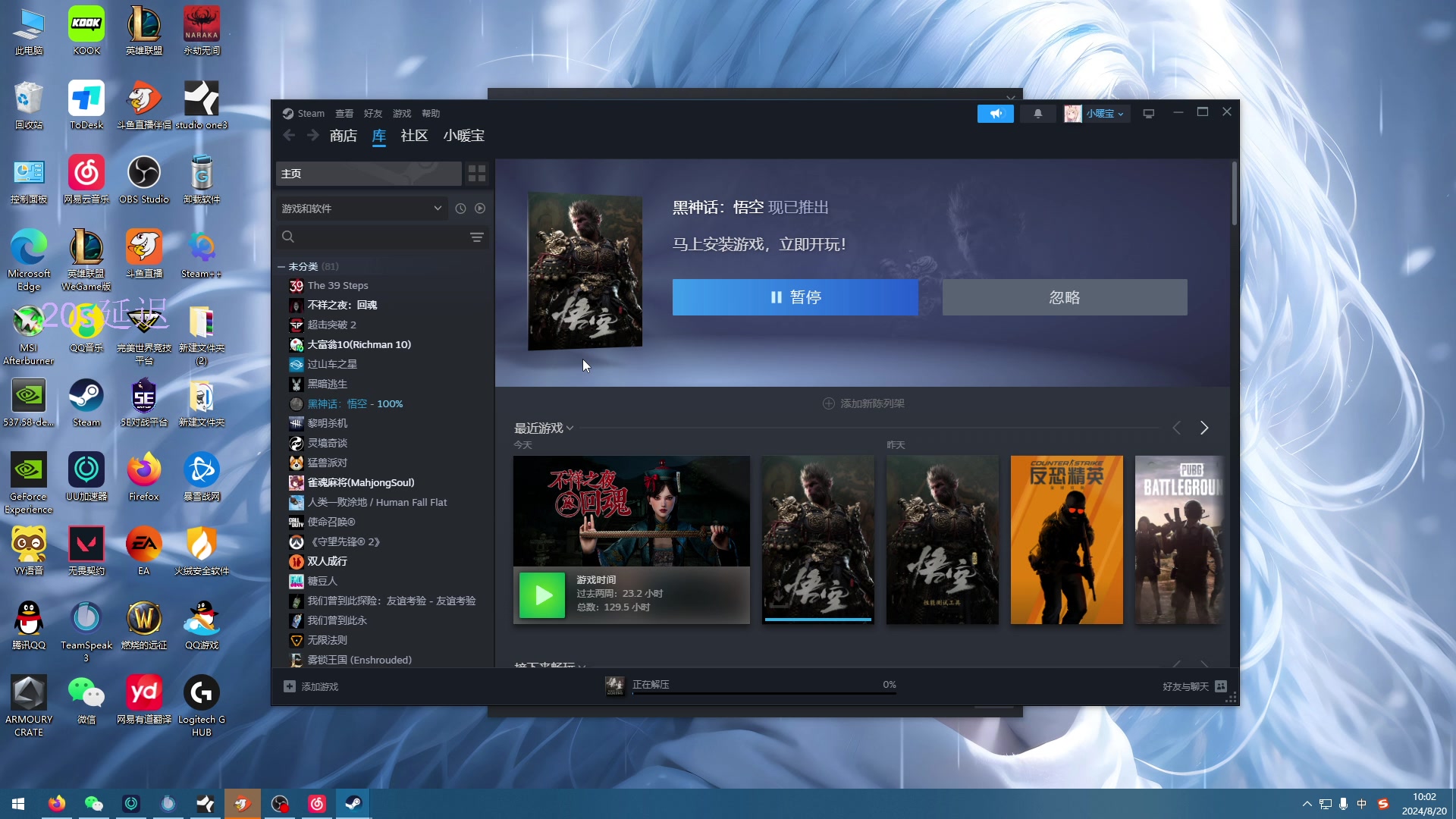Toggle ready-to-play filter icon
The image size is (1456, 819).
(x=480, y=209)
